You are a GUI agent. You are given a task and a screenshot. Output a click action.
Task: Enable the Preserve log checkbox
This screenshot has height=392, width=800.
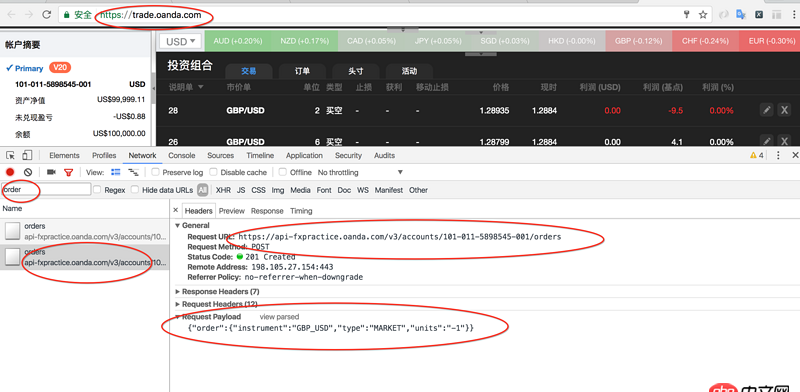click(x=156, y=172)
